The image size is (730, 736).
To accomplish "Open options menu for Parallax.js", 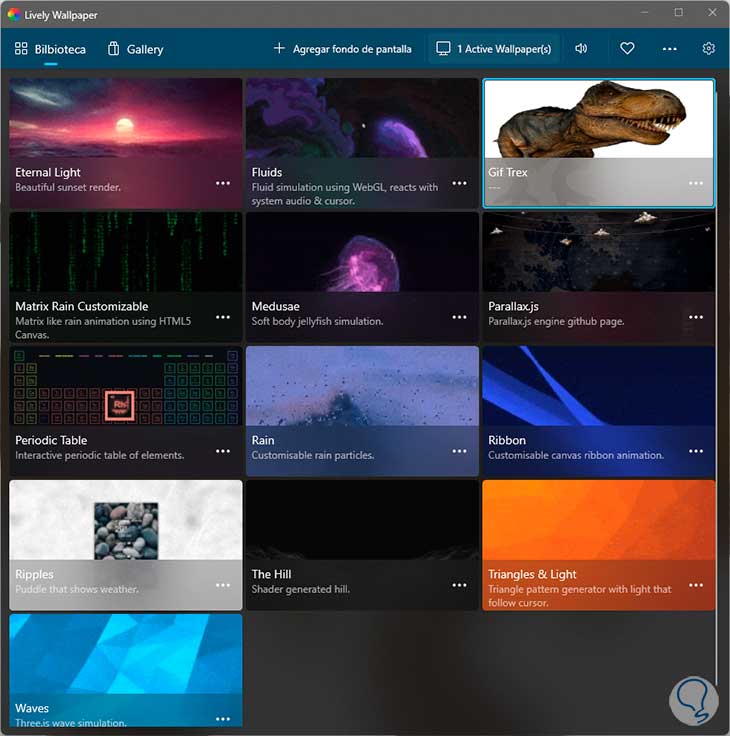I will click(x=696, y=317).
